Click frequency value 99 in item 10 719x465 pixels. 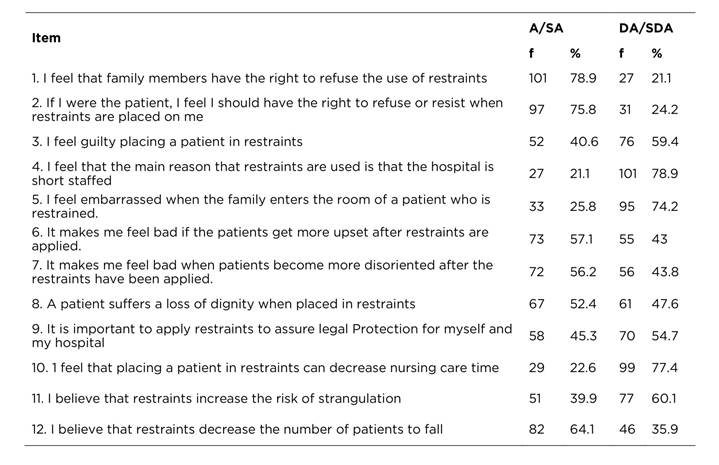(626, 368)
